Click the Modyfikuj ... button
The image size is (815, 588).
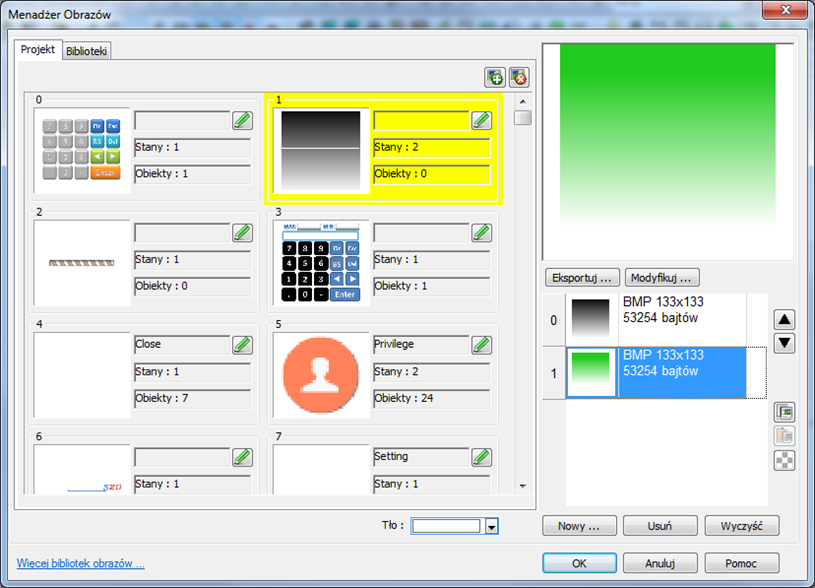click(662, 278)
